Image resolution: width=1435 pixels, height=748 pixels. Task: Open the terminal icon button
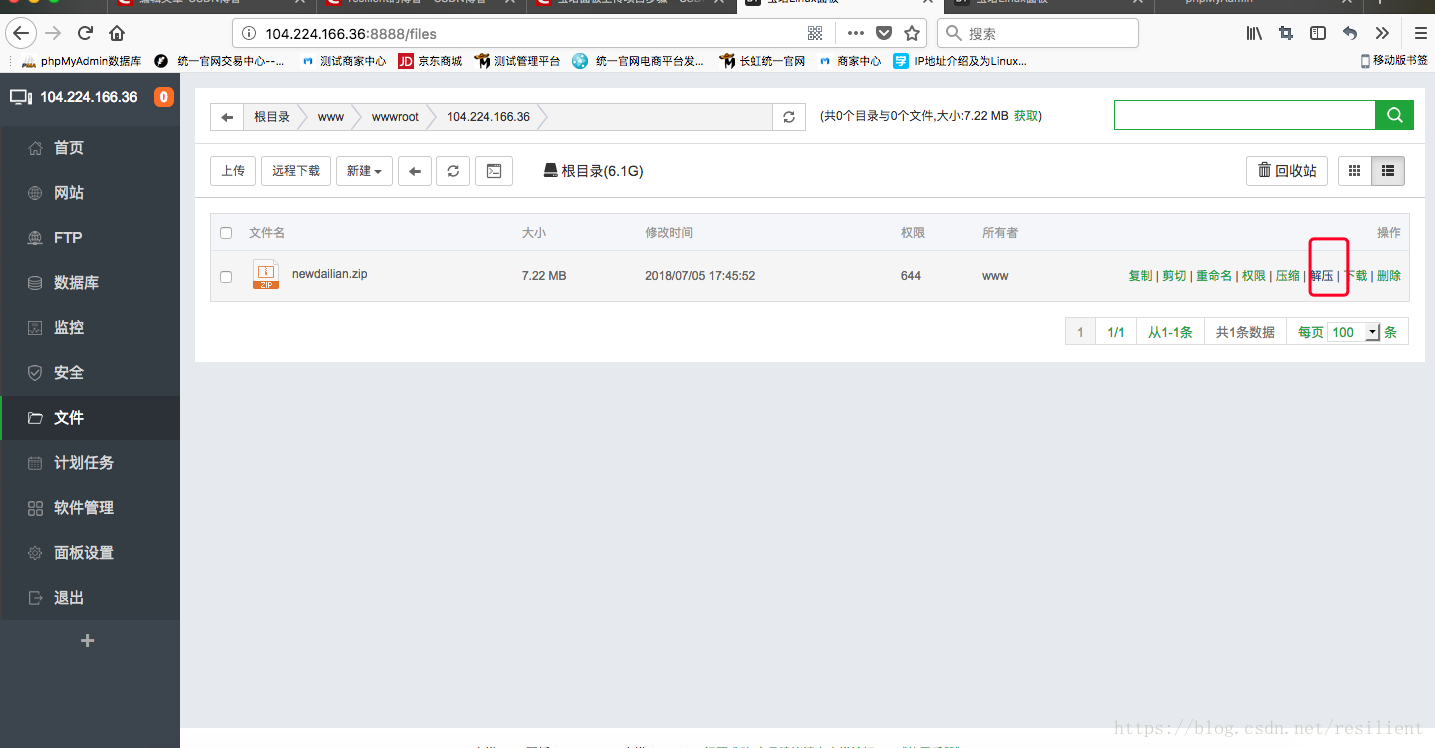click(494, 171)
